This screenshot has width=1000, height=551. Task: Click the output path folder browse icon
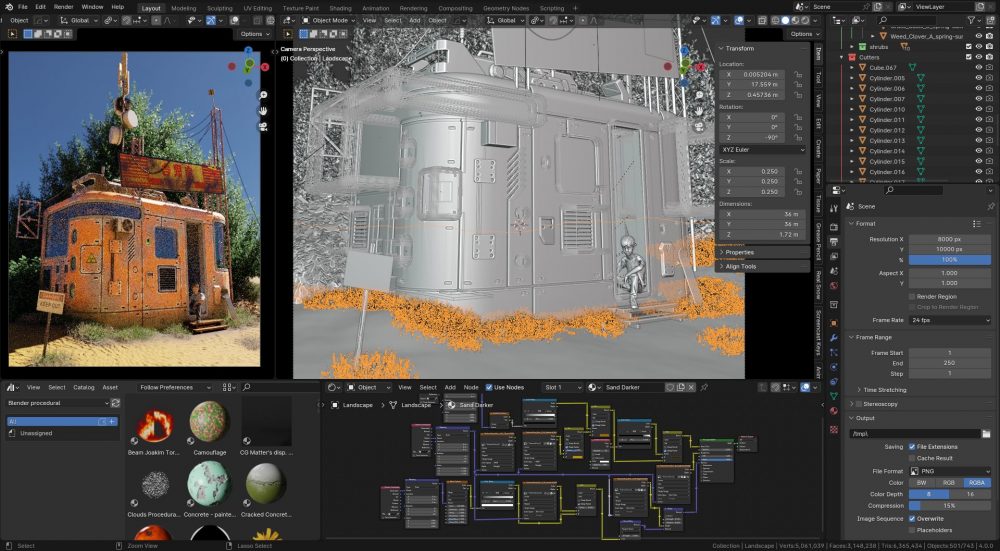tap(986, 434)
